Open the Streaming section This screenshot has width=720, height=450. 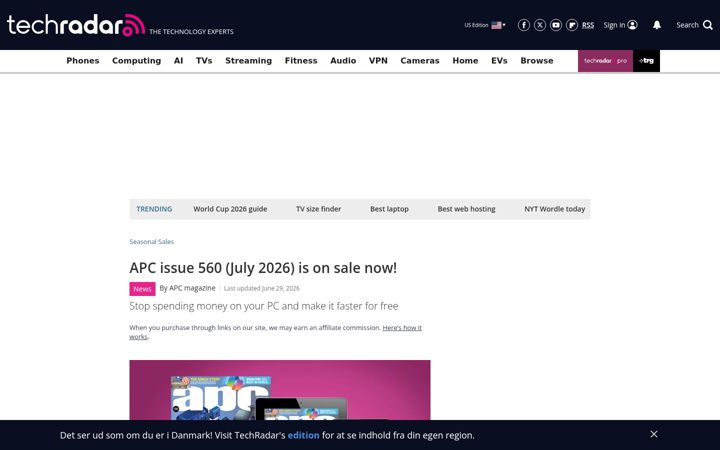tap(248, 61)
